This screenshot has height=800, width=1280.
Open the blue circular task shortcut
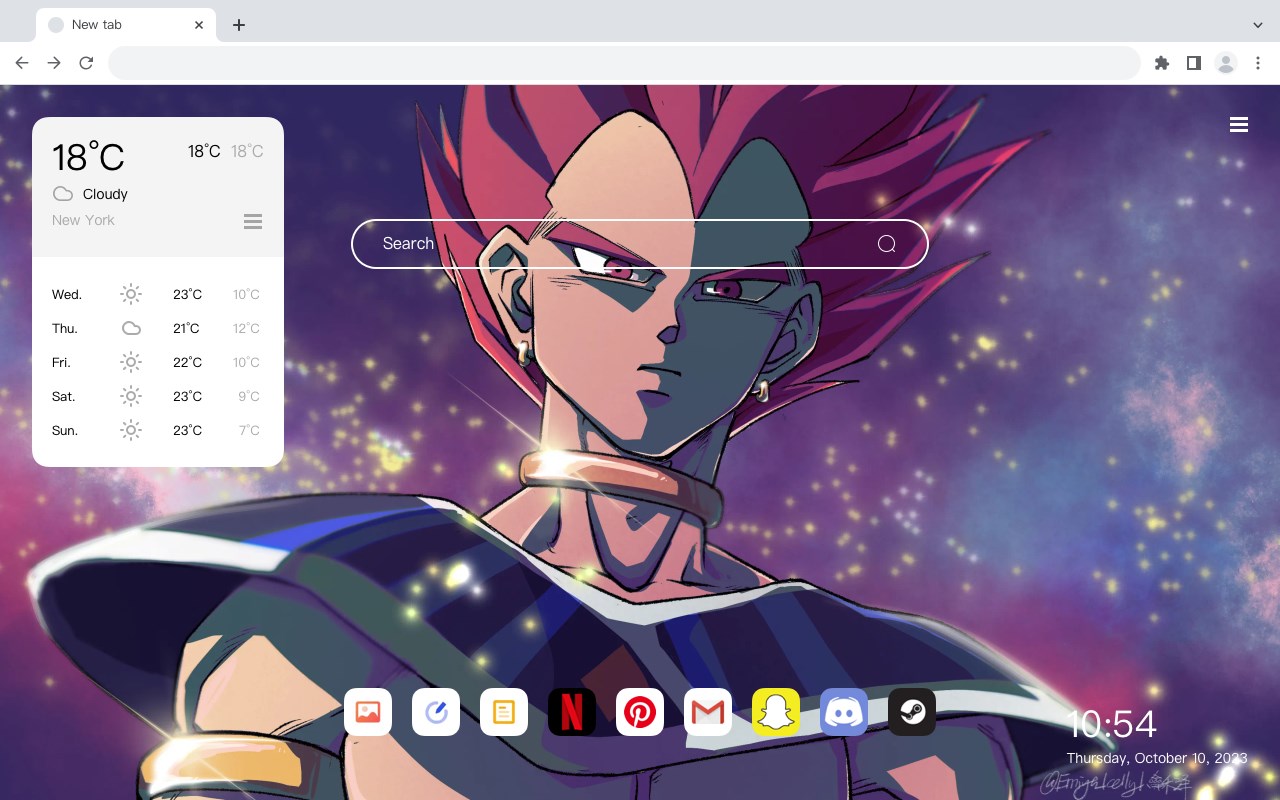(x=436, y=712)
